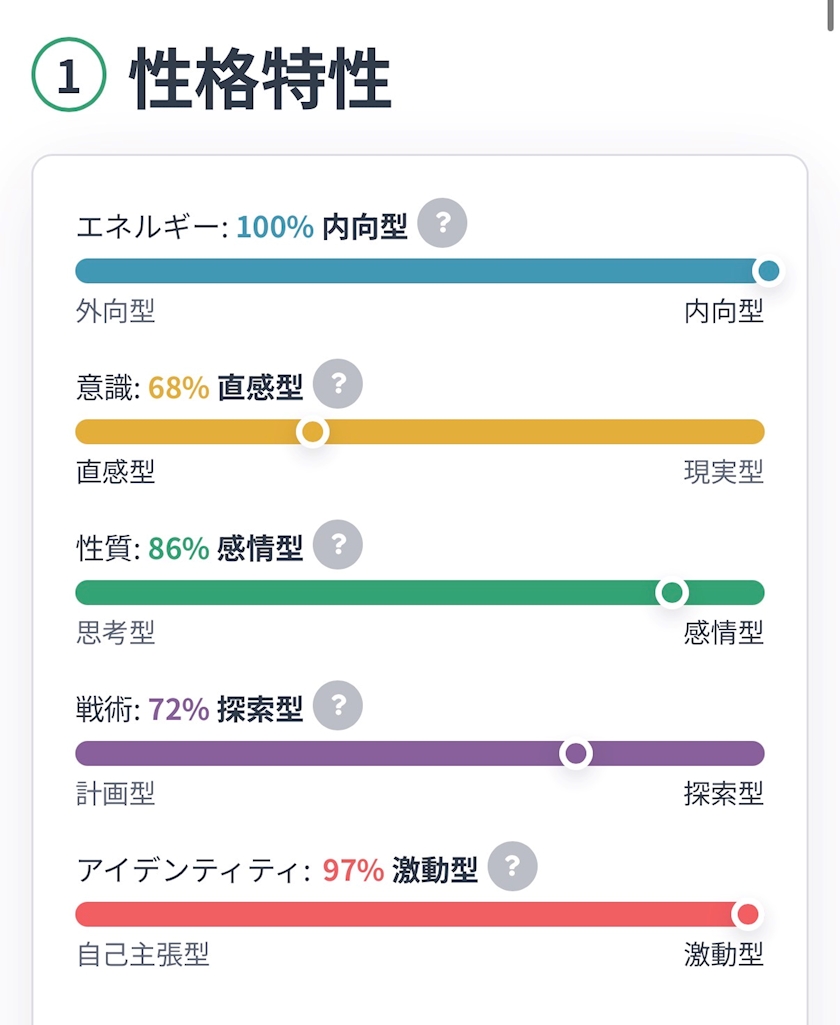Select the 現実型 label under yellow bar
This screenshot has height=1025, width=840.
(724, 472)
